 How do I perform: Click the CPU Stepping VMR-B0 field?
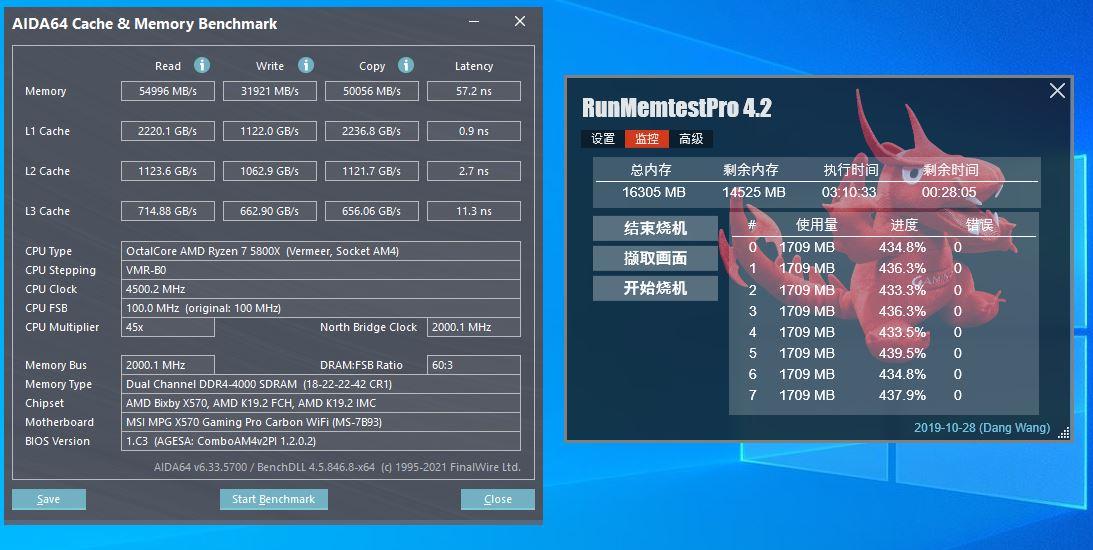(321, 270)
